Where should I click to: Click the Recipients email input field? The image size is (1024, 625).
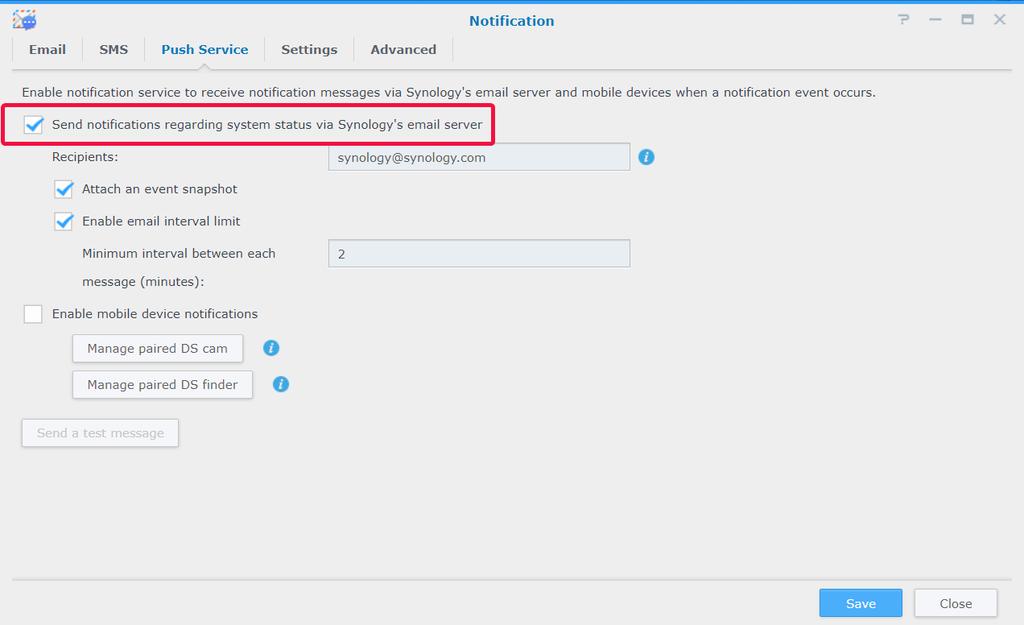pyautogui.click(x=479, y=157)
